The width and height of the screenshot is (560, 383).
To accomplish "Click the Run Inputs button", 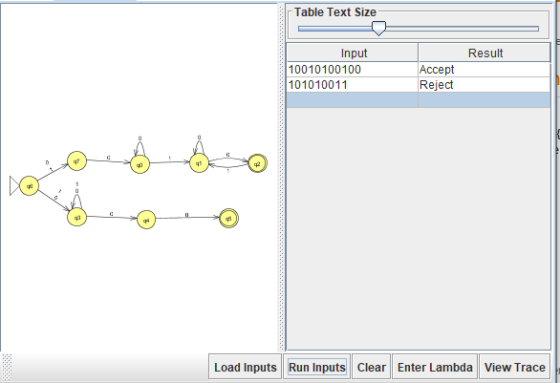I will tap(317, 367).
